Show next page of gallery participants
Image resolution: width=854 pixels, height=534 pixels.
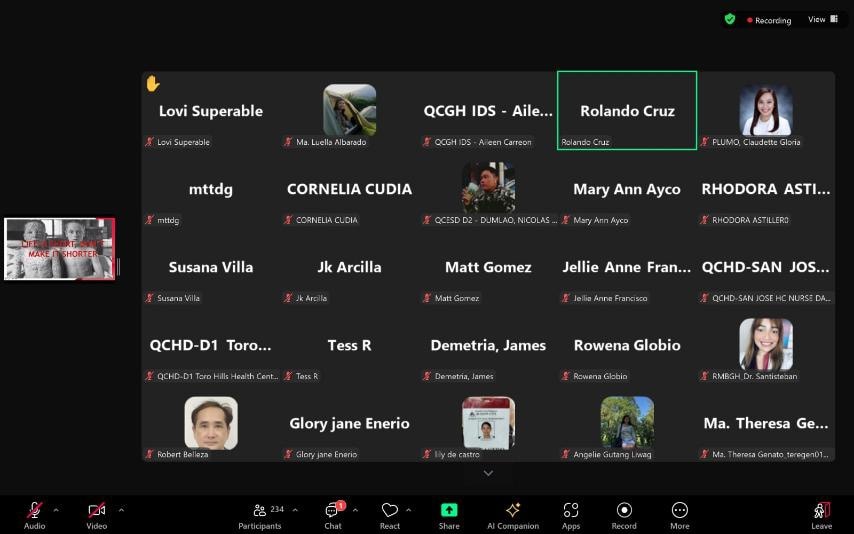click(x=488, y=473)
